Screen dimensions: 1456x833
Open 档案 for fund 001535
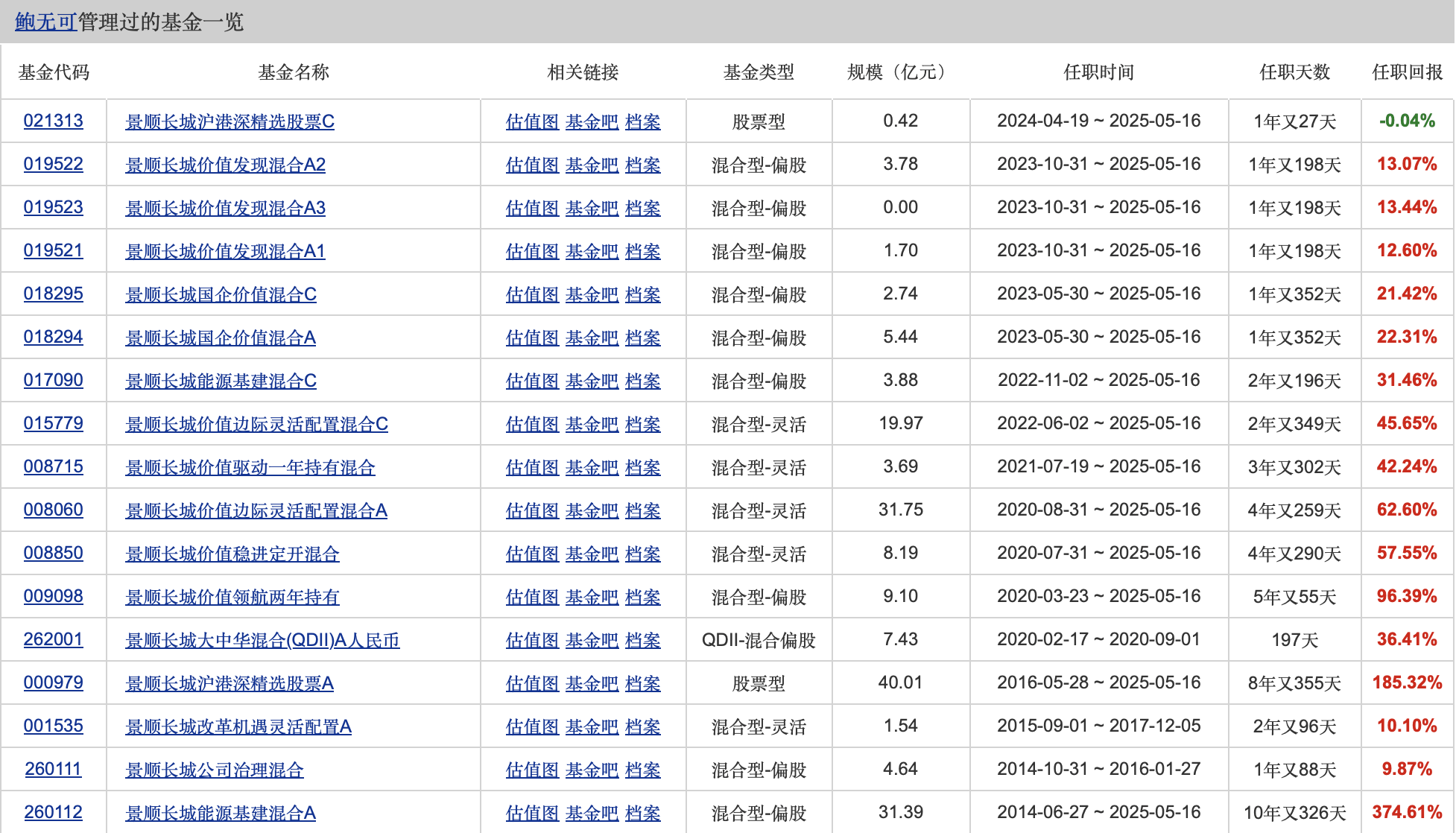pyautogui.click(x=643, y=726)
